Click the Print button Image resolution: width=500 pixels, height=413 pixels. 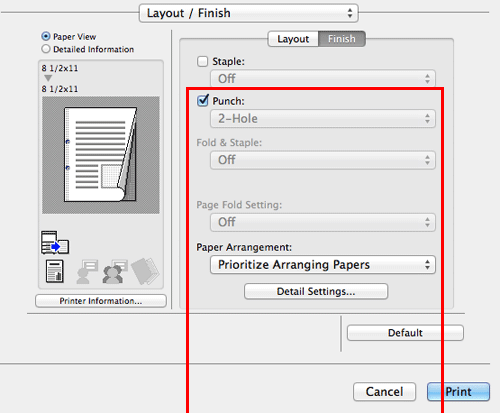(x=458, y=392)
